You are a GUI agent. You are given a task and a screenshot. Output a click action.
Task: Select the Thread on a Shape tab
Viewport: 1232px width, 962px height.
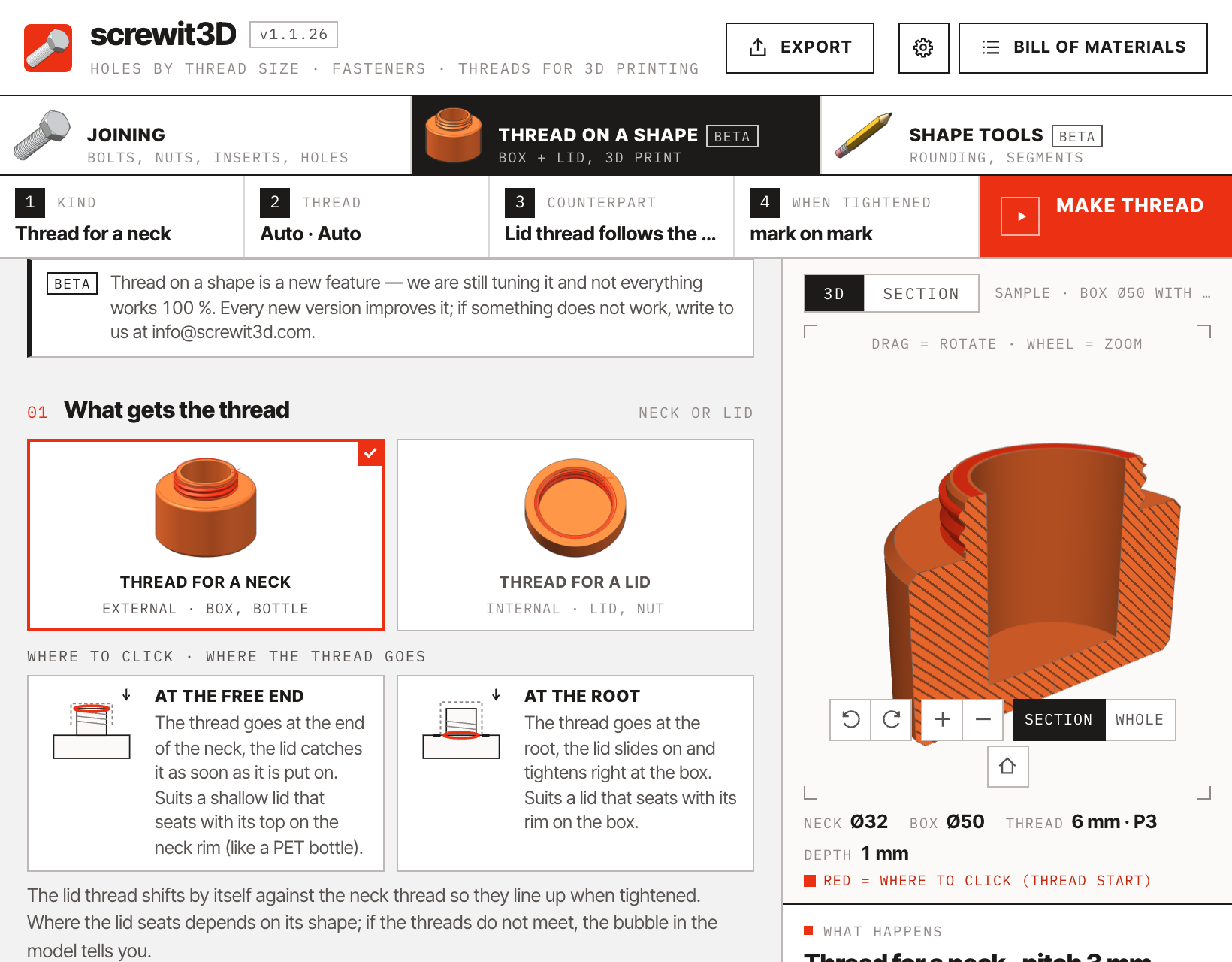[616, 136]
